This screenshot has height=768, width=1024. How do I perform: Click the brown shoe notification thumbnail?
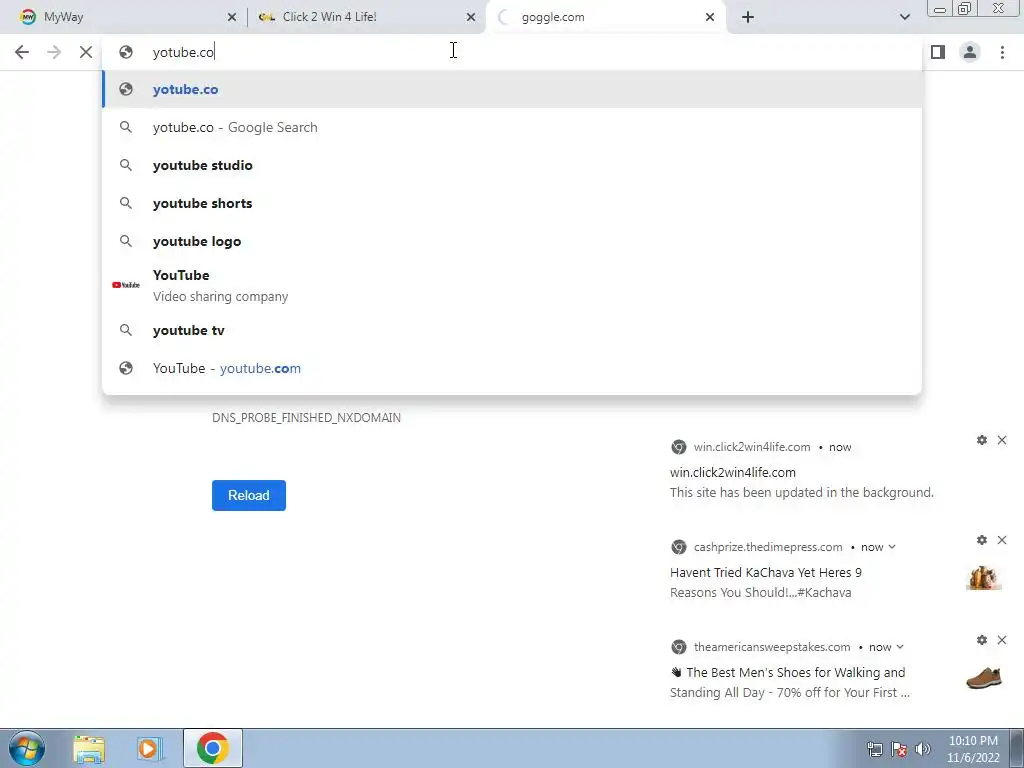[x=984, y=678]
